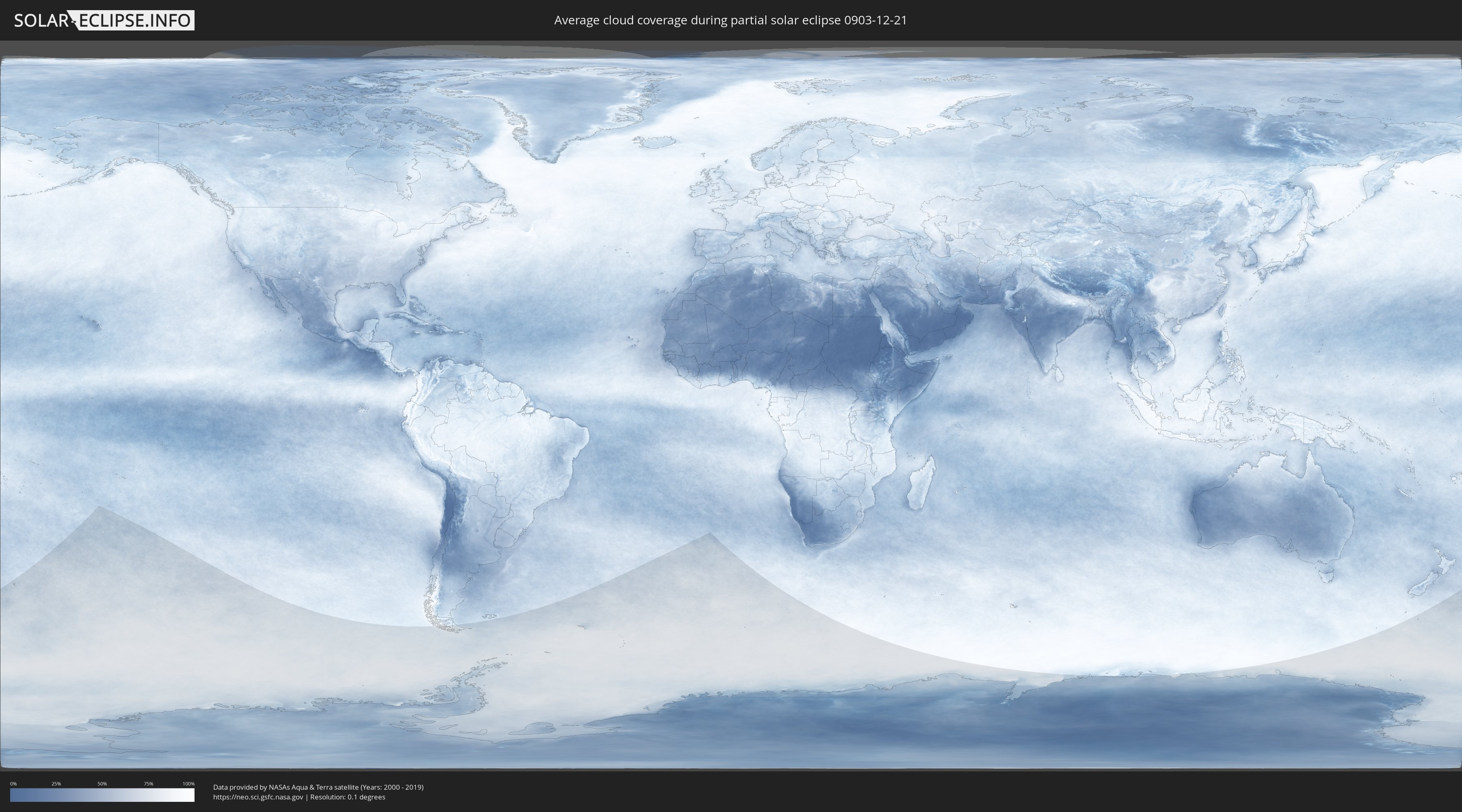Open the neo.sci.gsfc.nasa.gov URL
Image resolution: width=1462 pixels, height=812 pixels.
click(258, 797)
